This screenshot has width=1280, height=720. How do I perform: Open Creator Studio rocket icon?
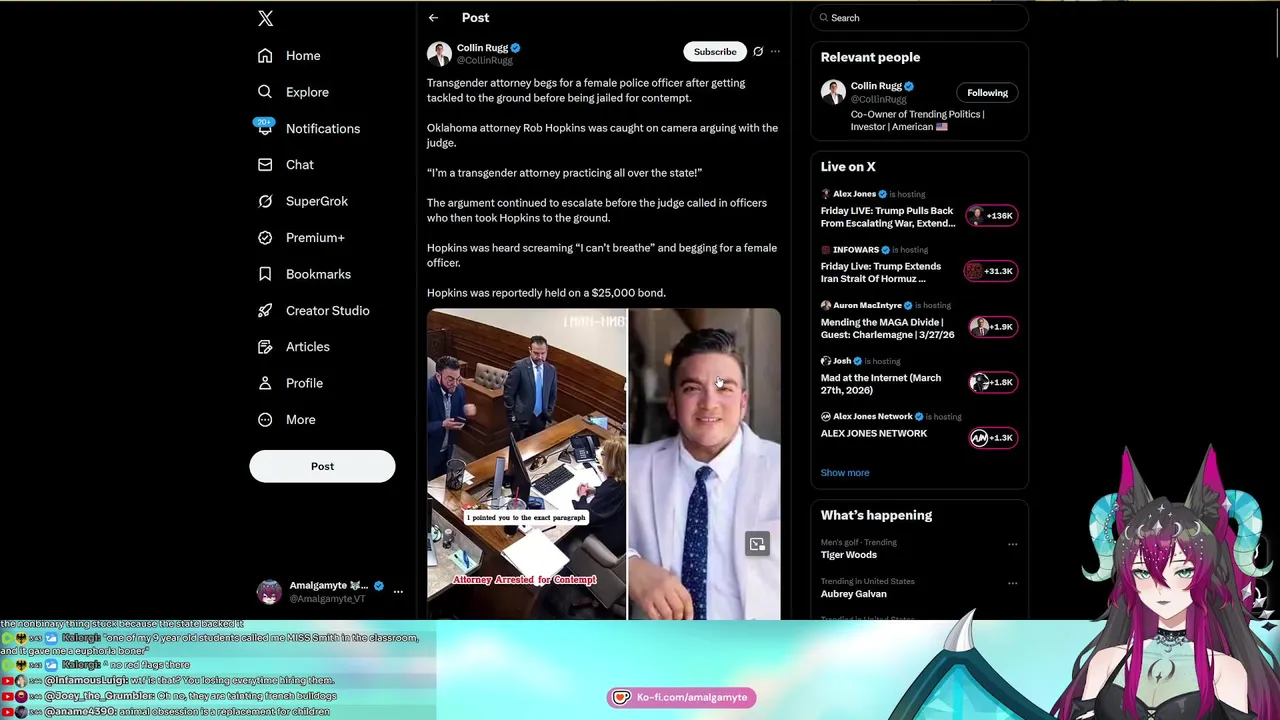[x=265, y=310]
